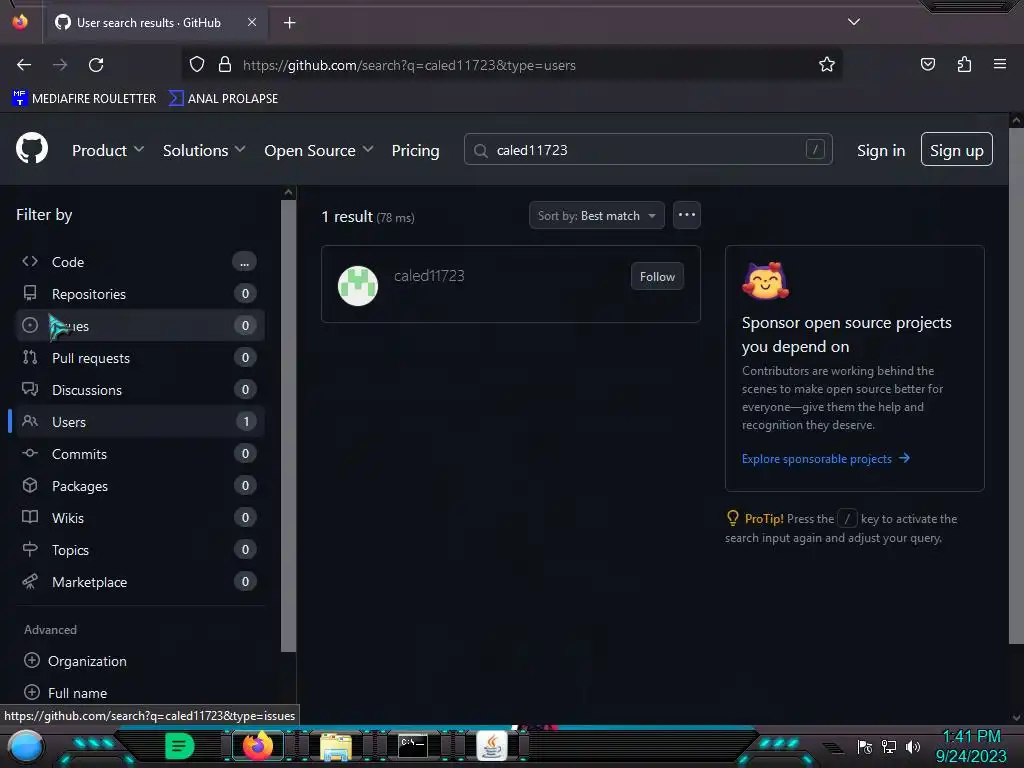The width and height of the screenshot is (1024, 768).
Task: Click the padlock site info icon
Action: click(225, 65)
